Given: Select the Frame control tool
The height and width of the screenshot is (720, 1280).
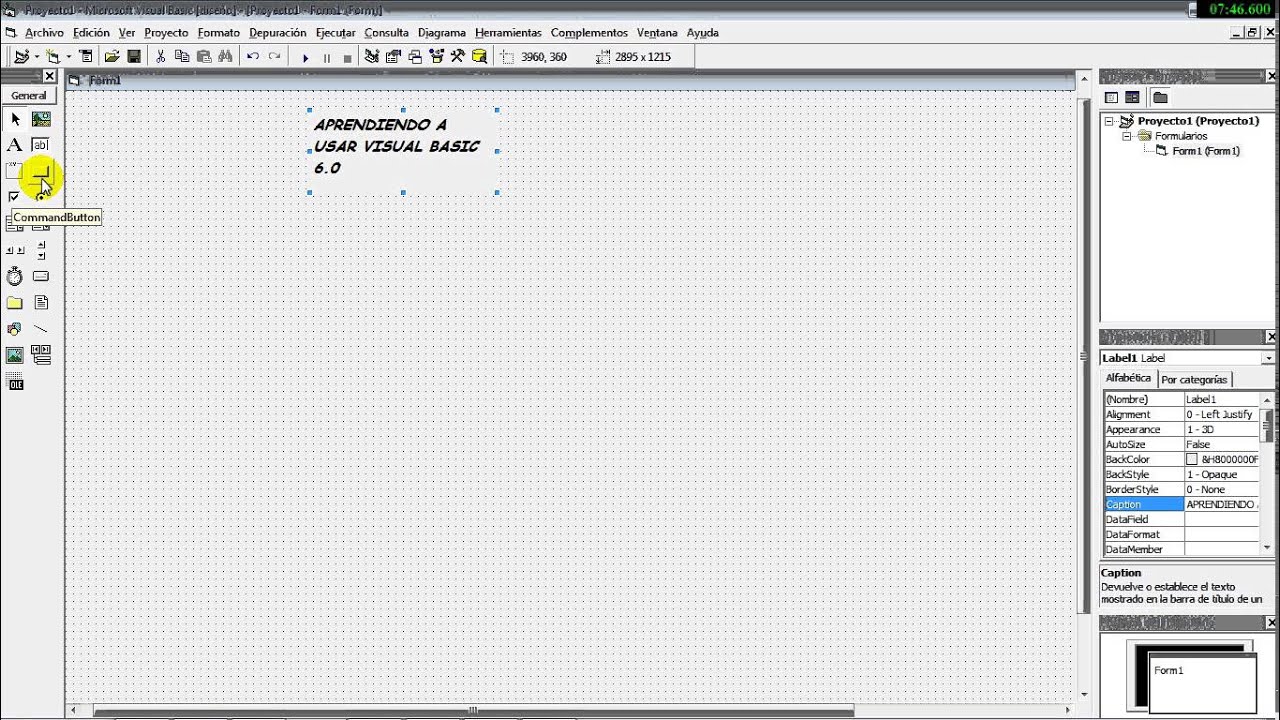Looking at the screenshot, I should click(x=15, y=172).
